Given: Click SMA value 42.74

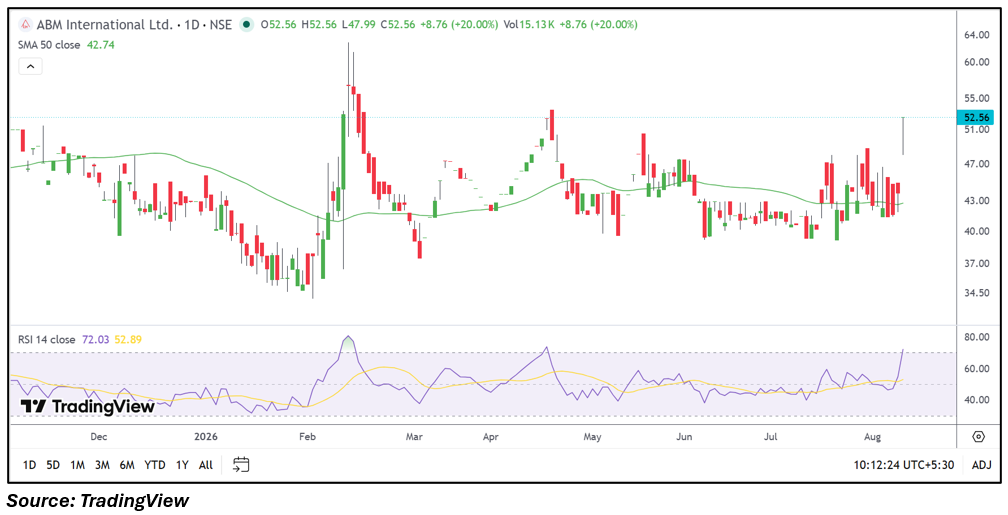Looking at the screenshot, I should coord(100,45).
